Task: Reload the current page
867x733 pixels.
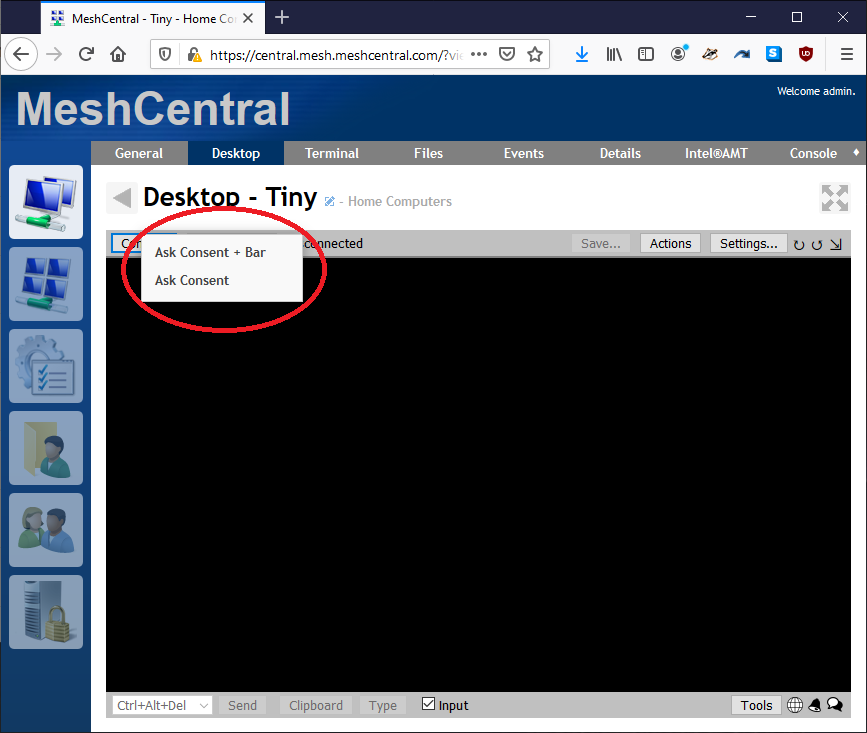Action: pyautogui.click(x=86, y=54)
